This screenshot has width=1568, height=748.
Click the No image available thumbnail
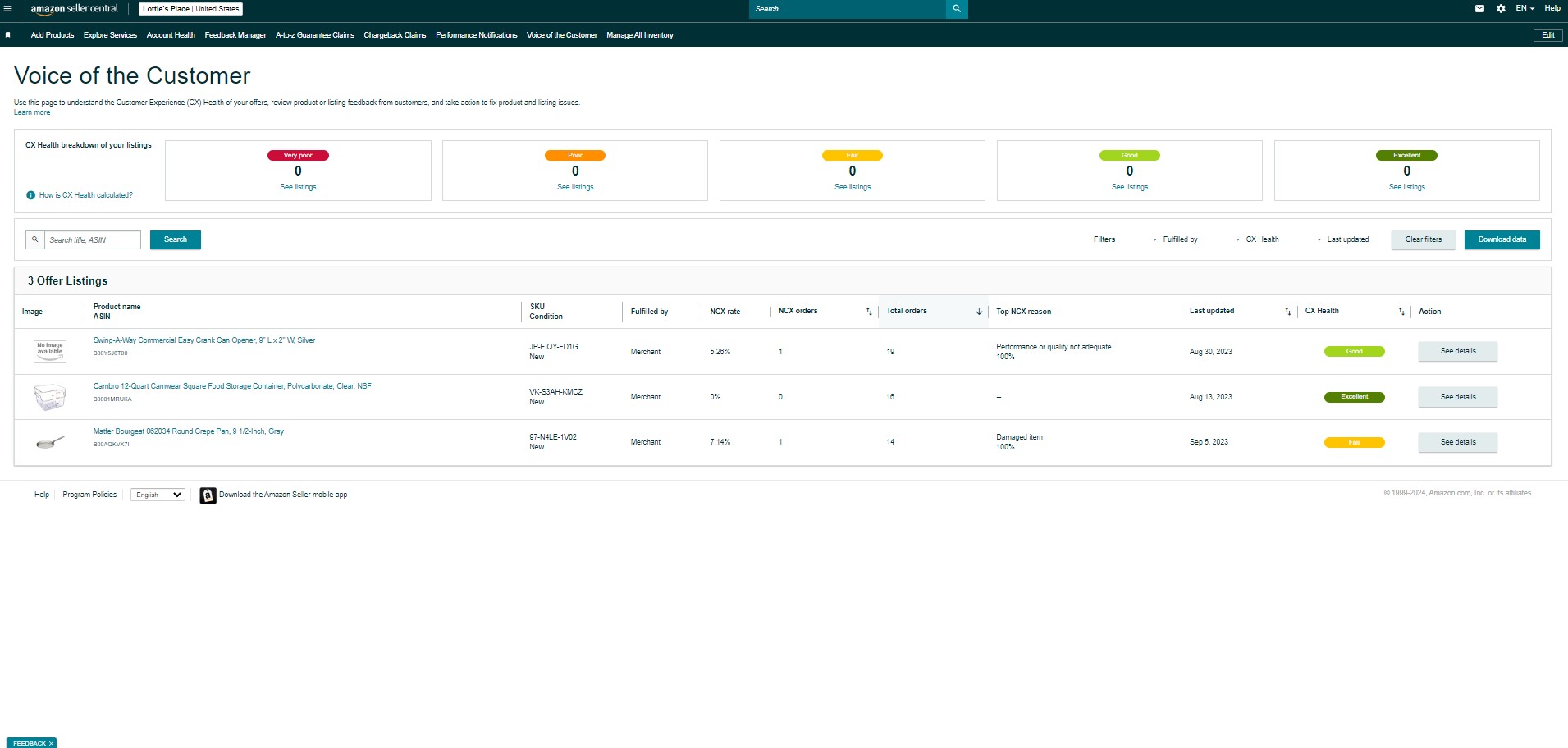50,351
